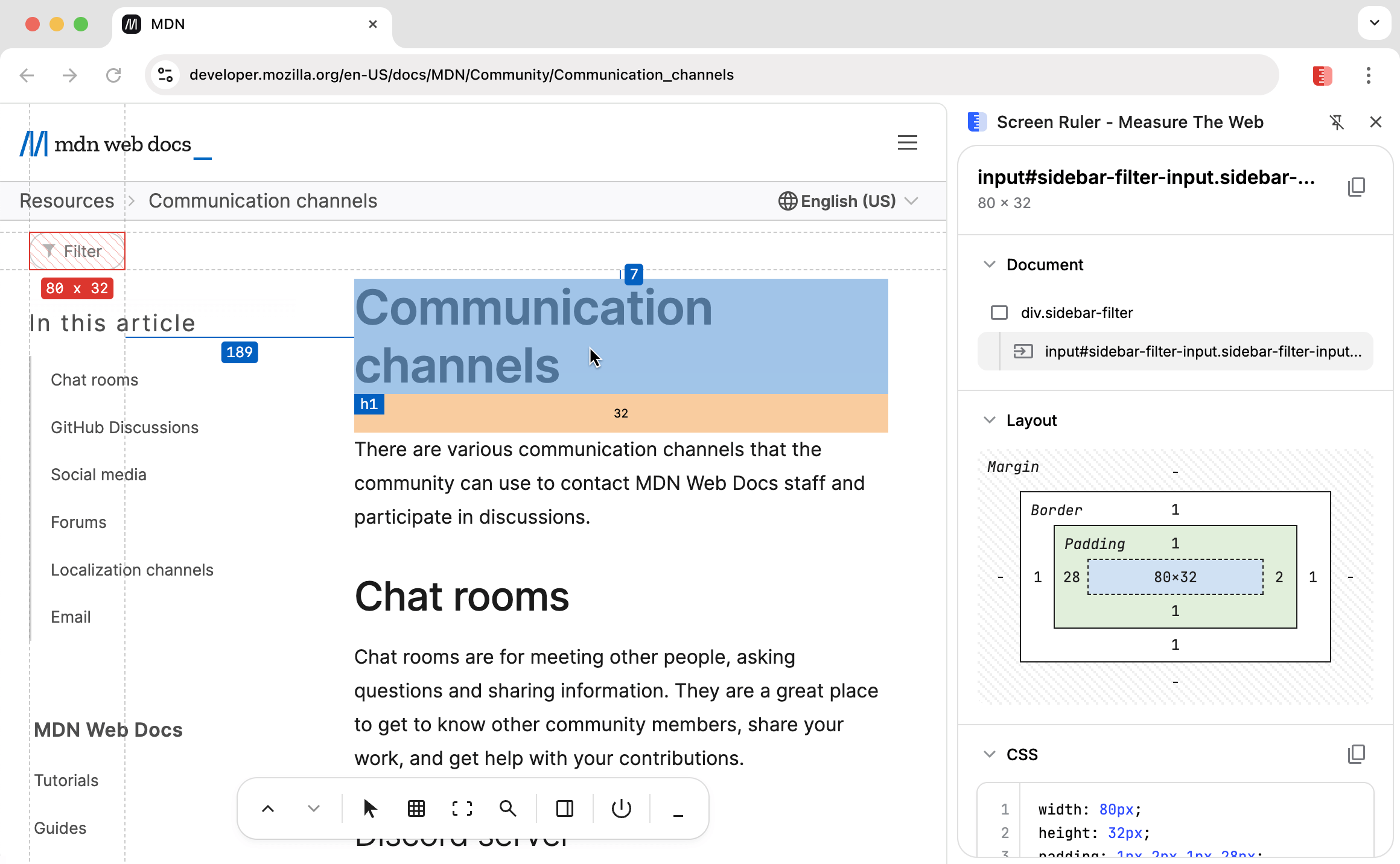Unpin the Screen Ruler side panel
The width and height of the screenshot is (1400, 864).
[1337, 122]
